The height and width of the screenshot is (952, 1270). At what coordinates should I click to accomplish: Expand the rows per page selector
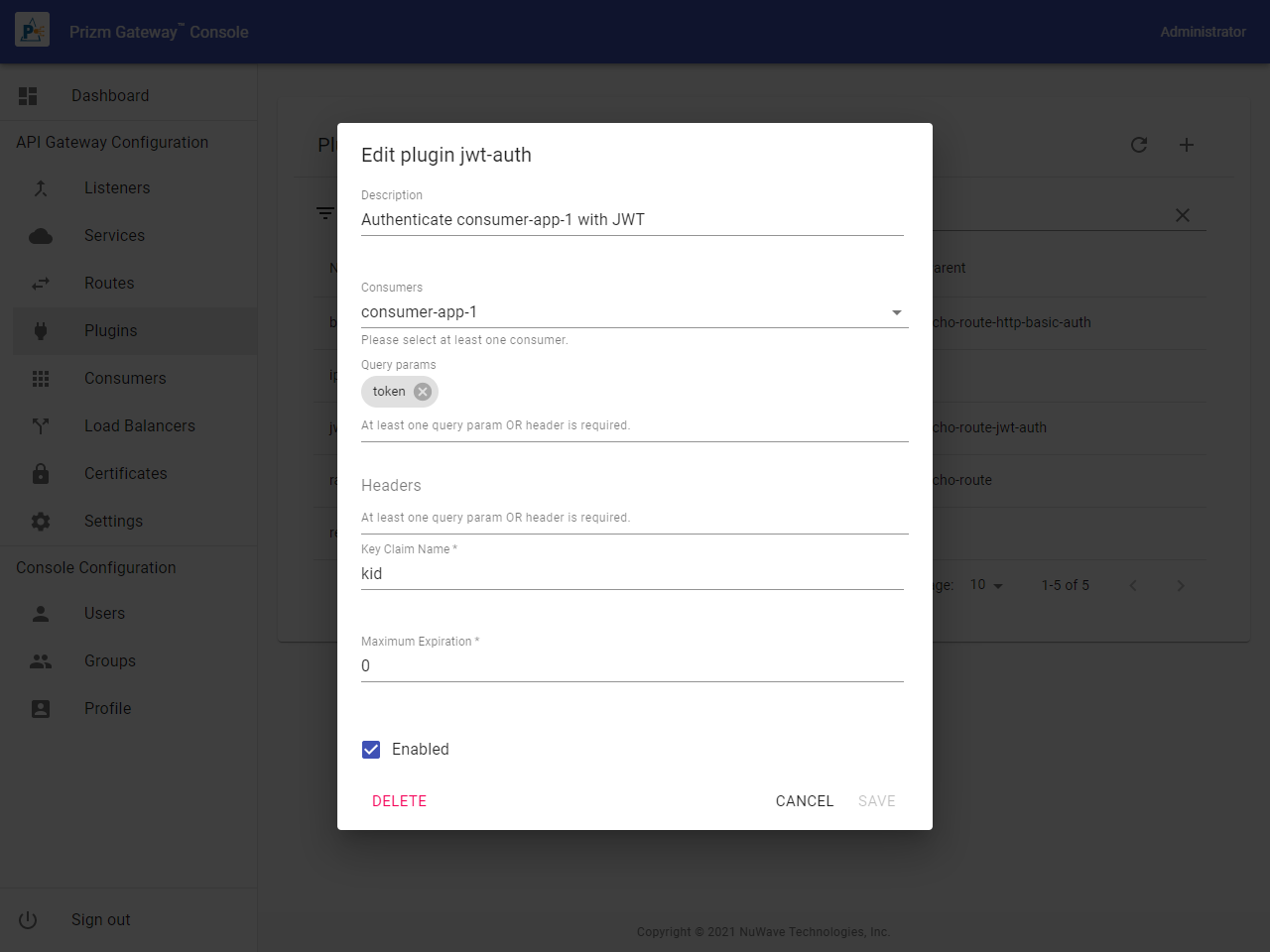tap(986, 585)
